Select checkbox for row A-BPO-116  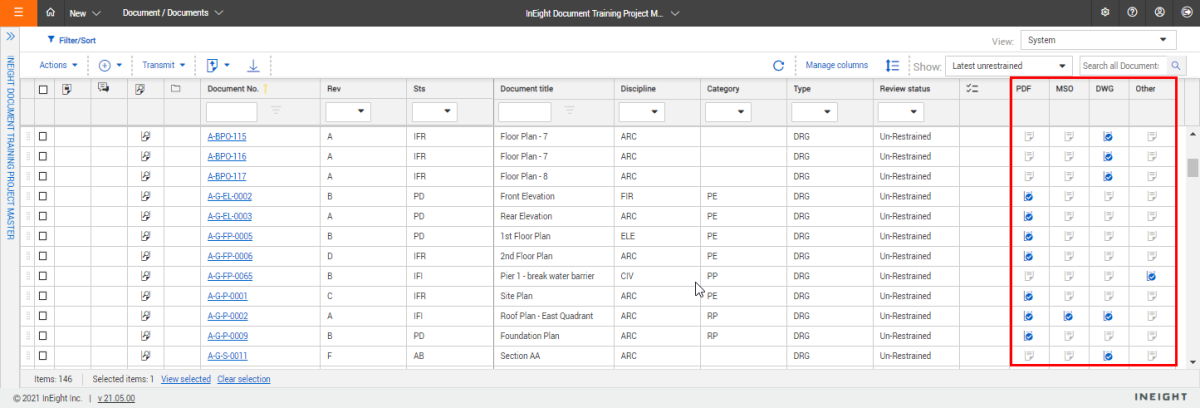[43, 156]
